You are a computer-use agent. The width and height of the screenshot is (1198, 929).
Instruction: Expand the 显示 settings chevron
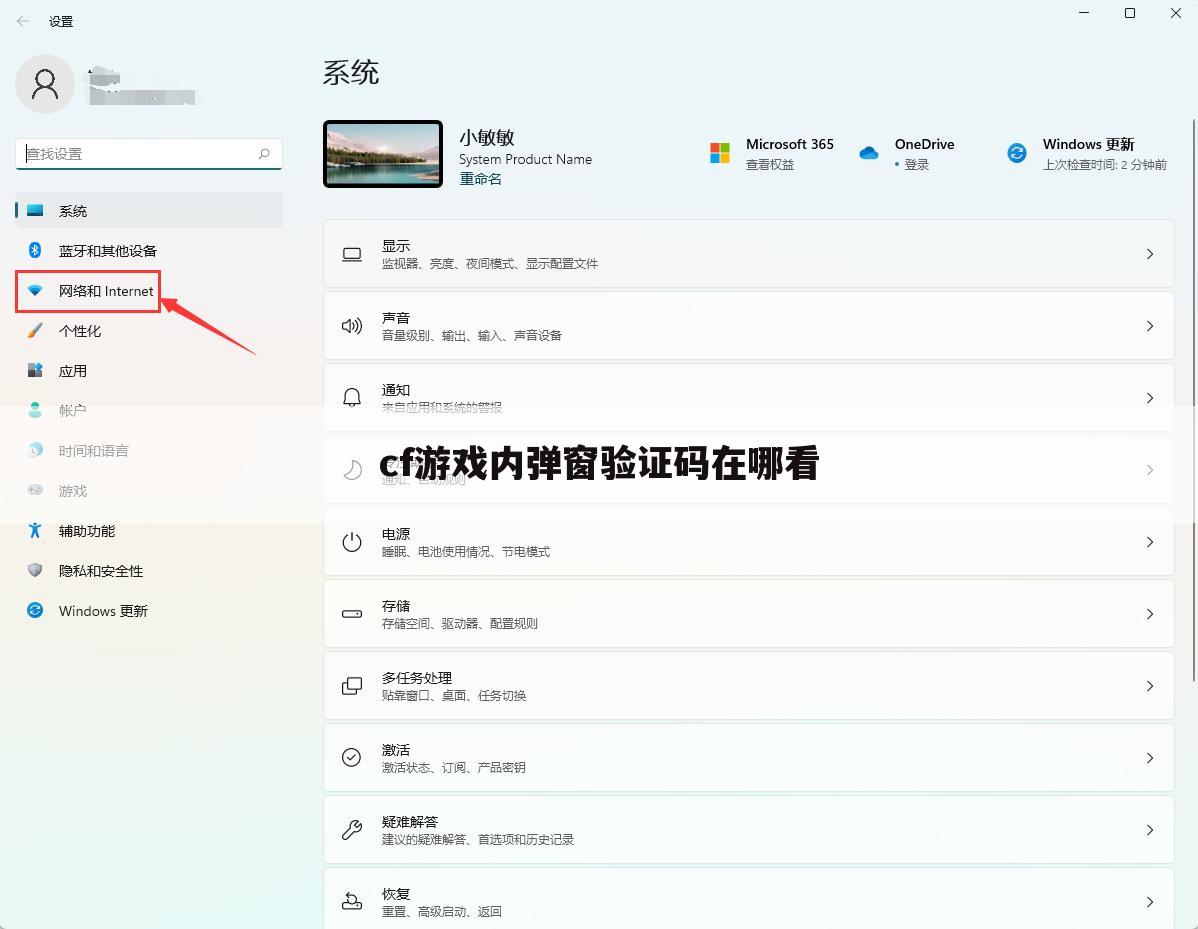click(1150, 254)
